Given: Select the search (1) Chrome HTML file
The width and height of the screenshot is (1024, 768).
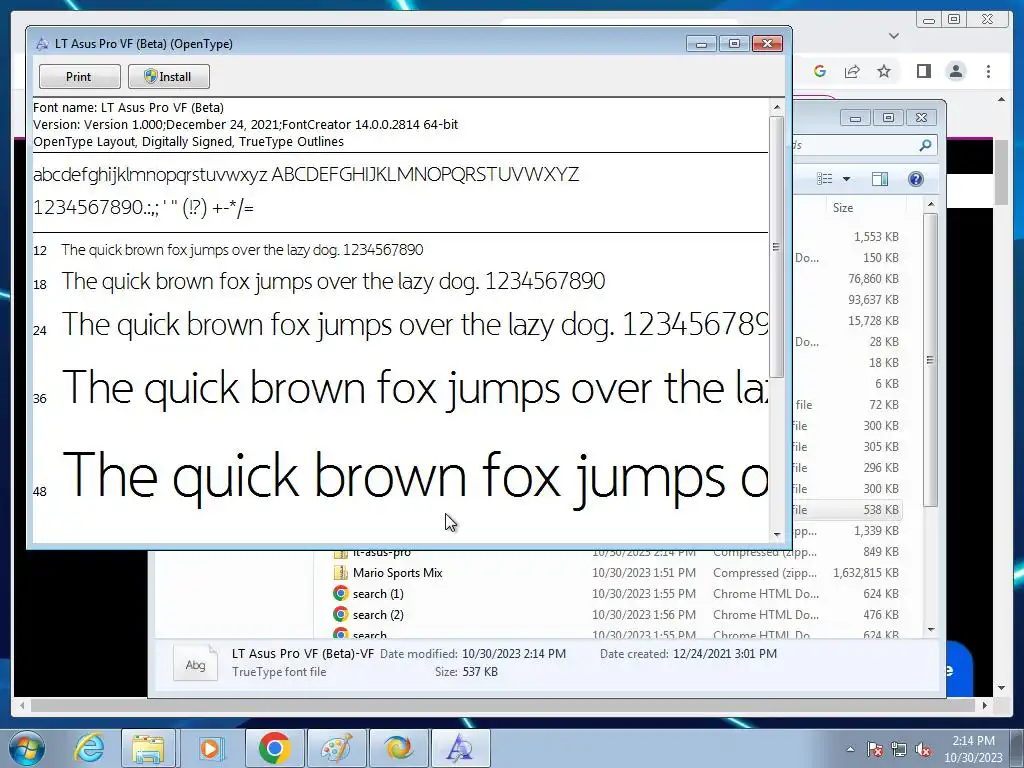Looking at the screenshot, I should point(378,594).
